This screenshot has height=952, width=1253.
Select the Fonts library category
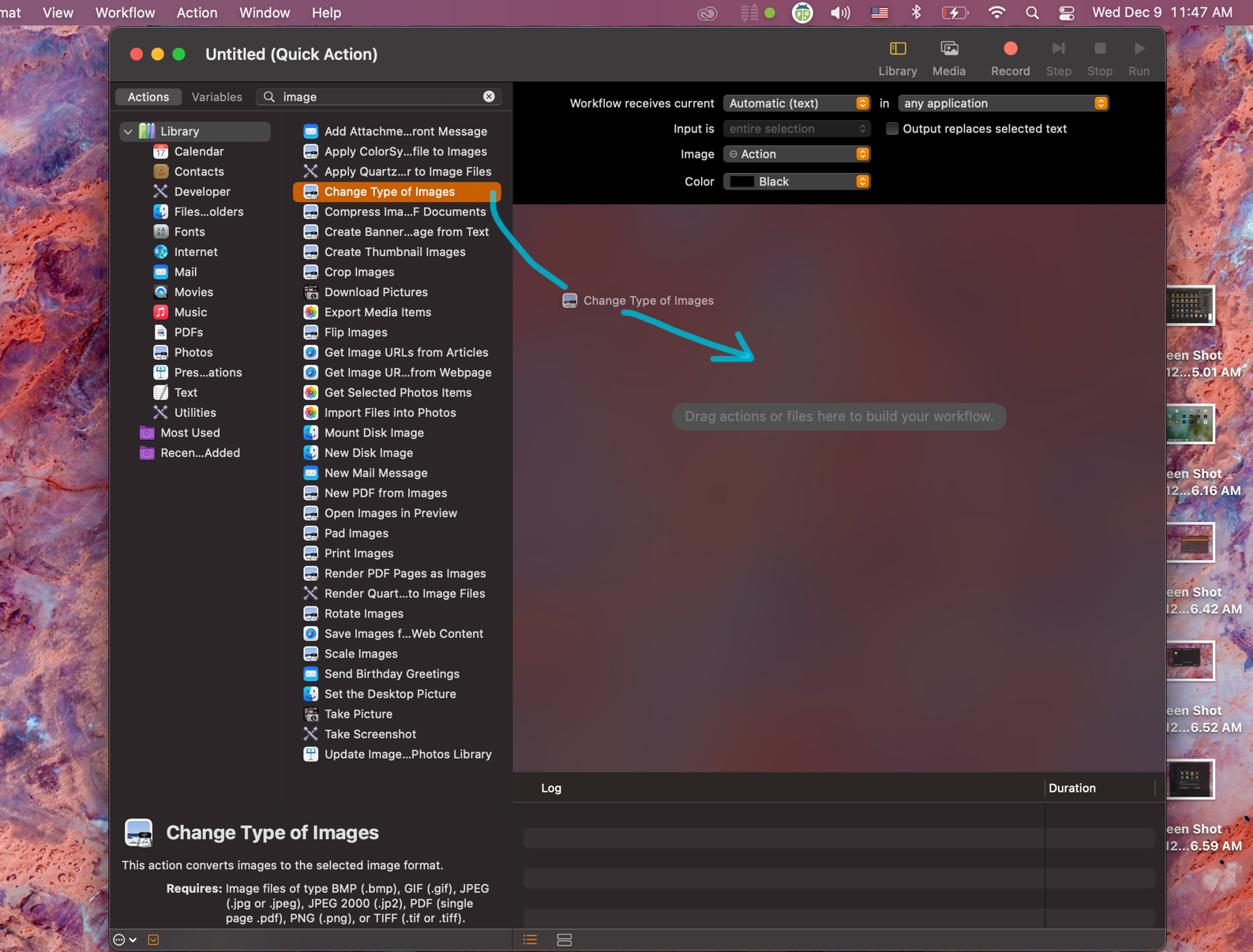189,232
